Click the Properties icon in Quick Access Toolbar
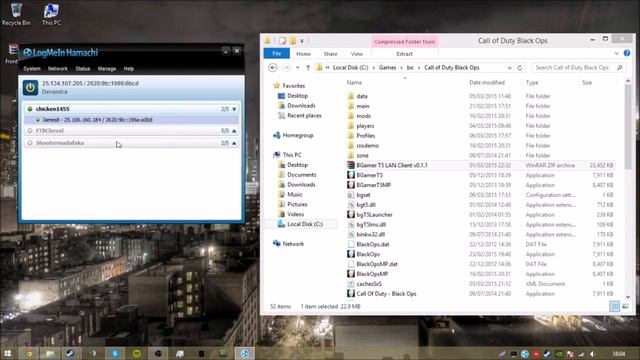The width and height of the screenshot is (640, 360). 282,41
